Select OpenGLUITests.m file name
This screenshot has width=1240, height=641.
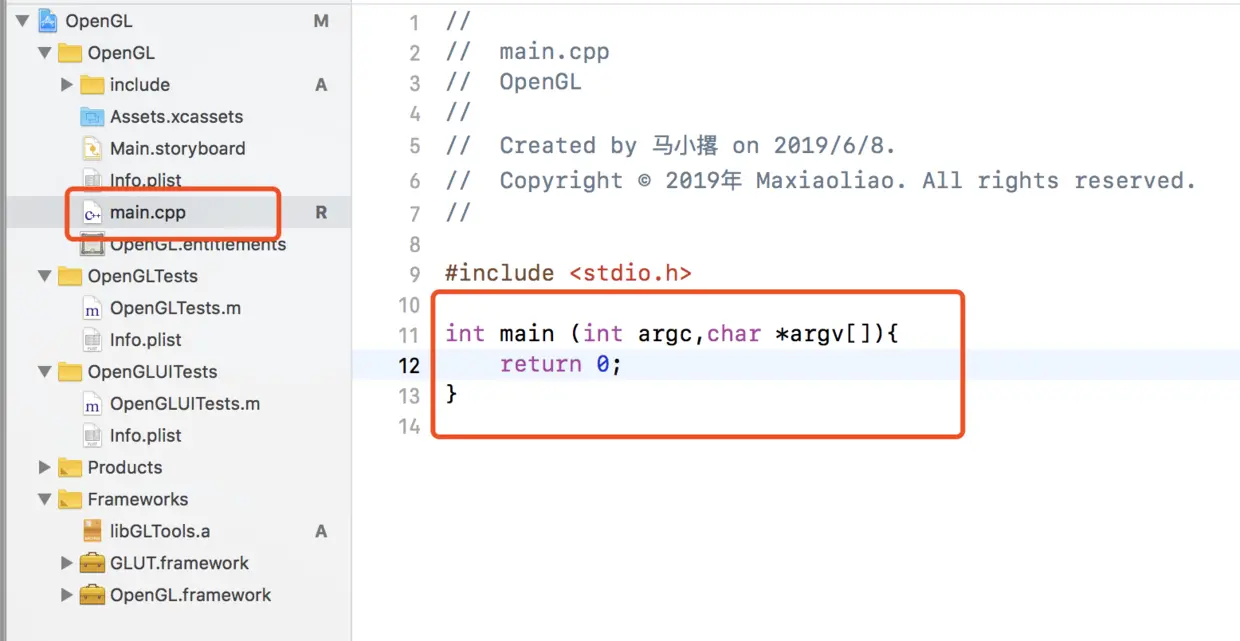185,404
